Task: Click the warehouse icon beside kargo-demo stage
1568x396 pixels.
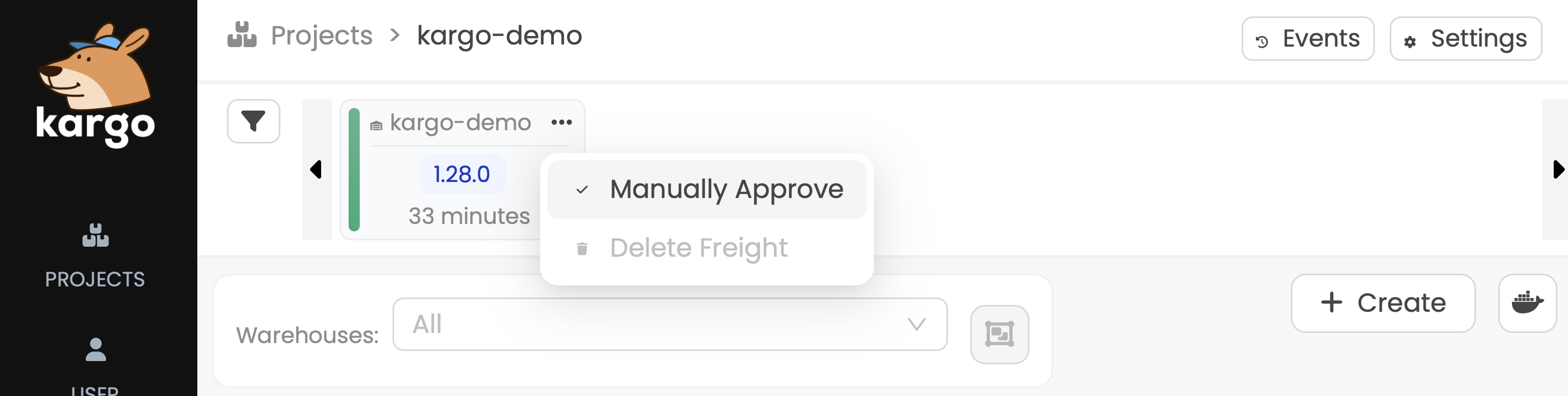Action: [x=377, y=122]
